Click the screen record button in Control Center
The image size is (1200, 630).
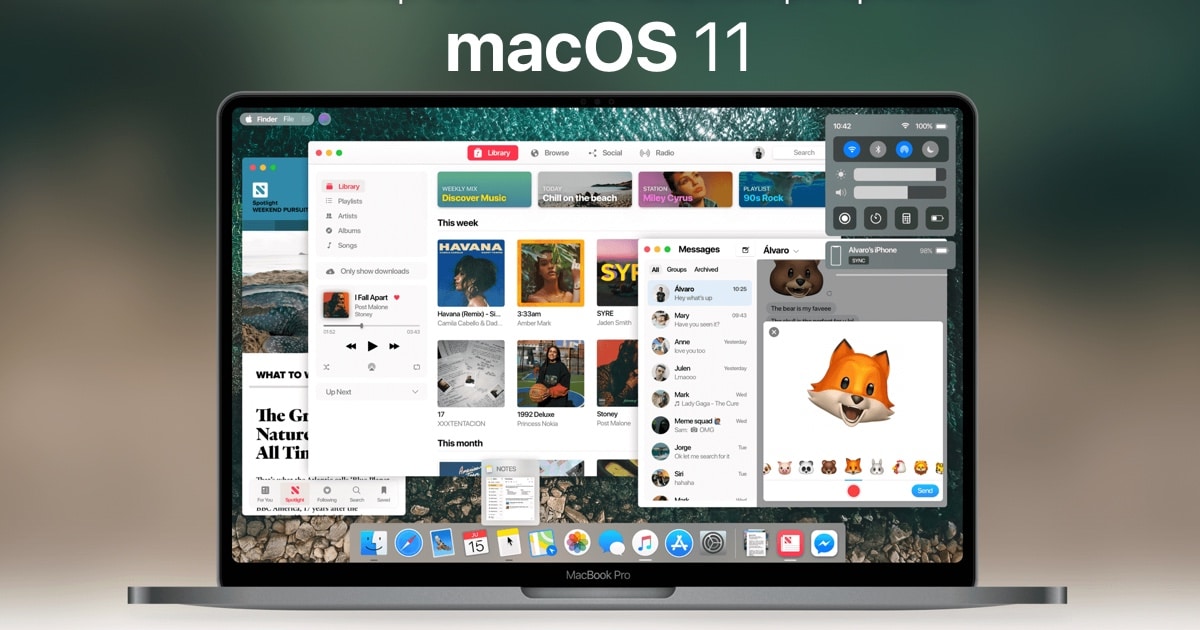[x=845, y=217]
